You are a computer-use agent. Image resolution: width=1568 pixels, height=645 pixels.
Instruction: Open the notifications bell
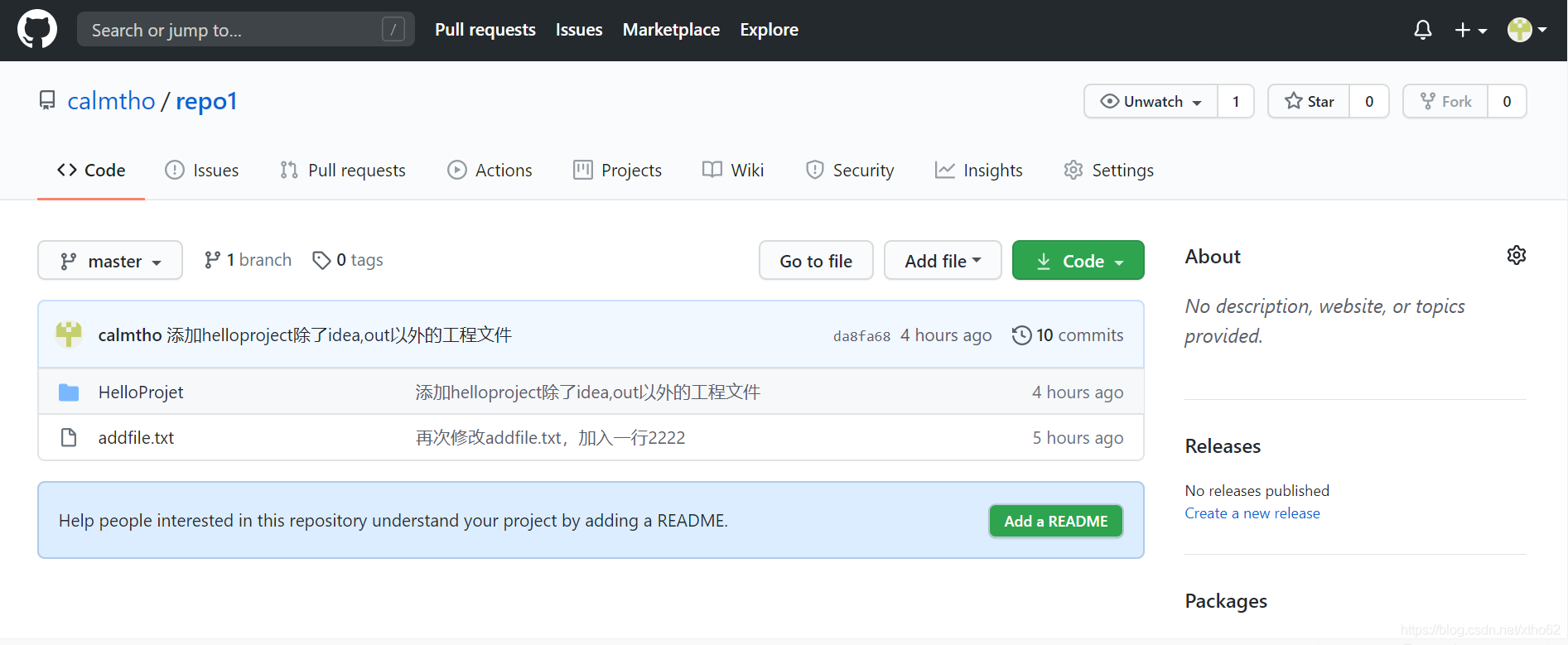[1423, 30]
